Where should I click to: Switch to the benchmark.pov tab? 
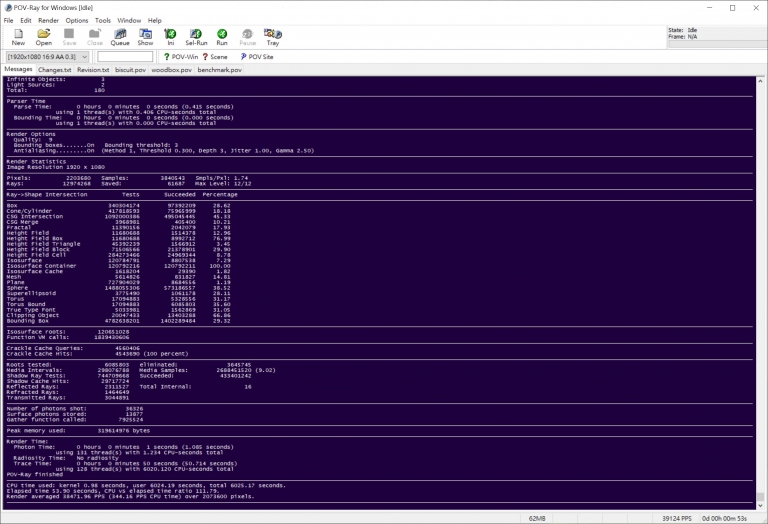(219, 70)
